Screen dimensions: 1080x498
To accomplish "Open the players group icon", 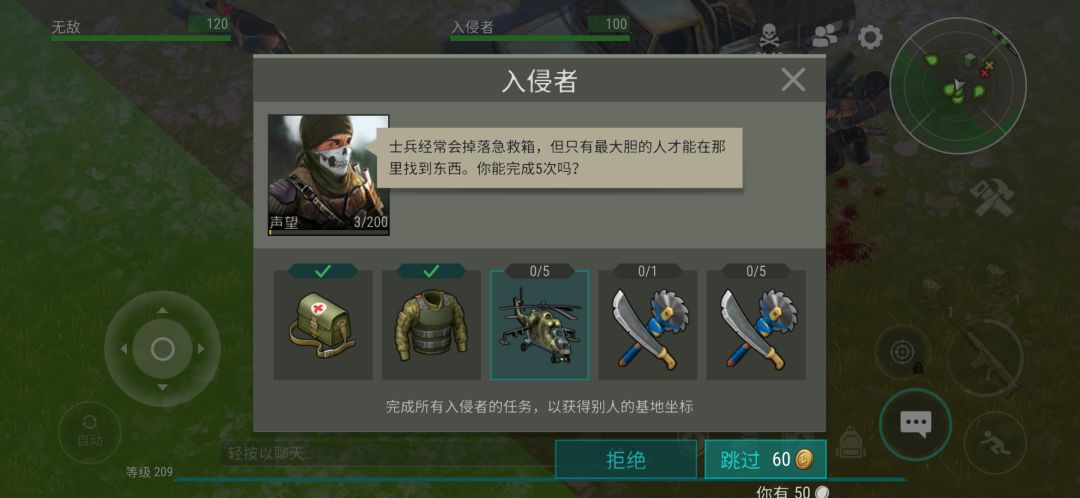I will [824, 37].
